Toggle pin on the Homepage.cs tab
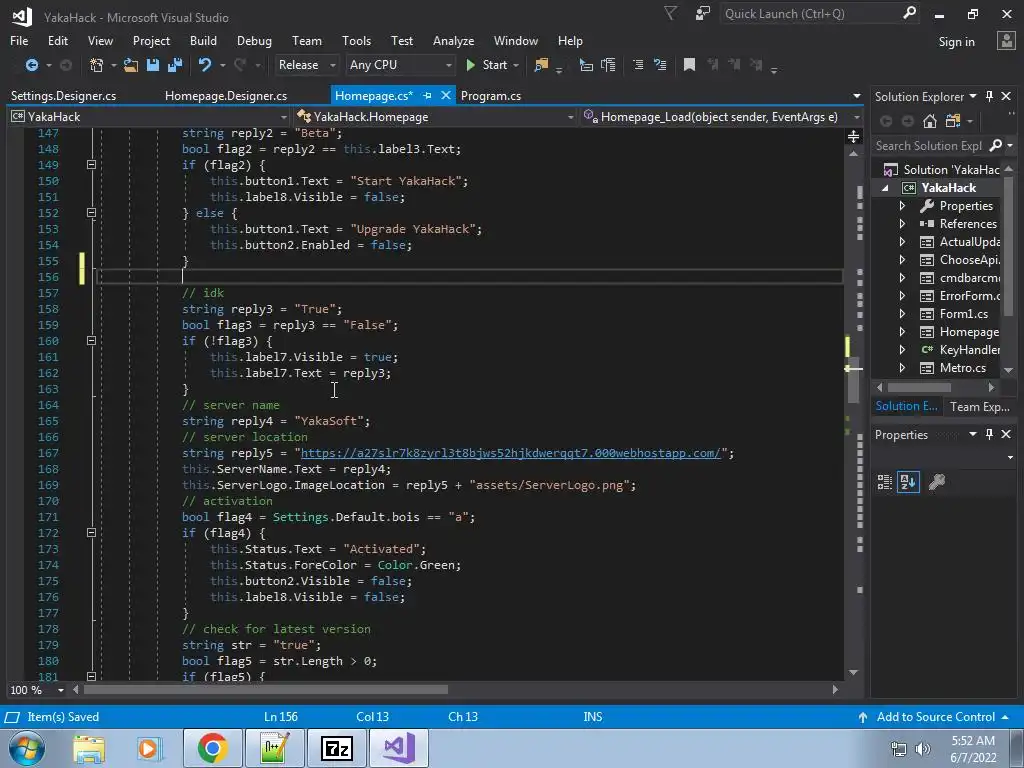 pos(427,95)
